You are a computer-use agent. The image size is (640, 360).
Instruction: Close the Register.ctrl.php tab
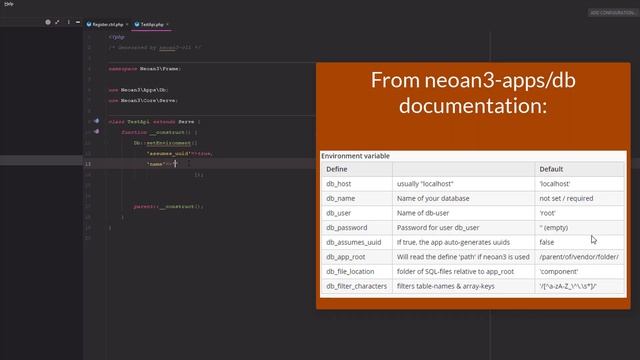tap(127, 24)
